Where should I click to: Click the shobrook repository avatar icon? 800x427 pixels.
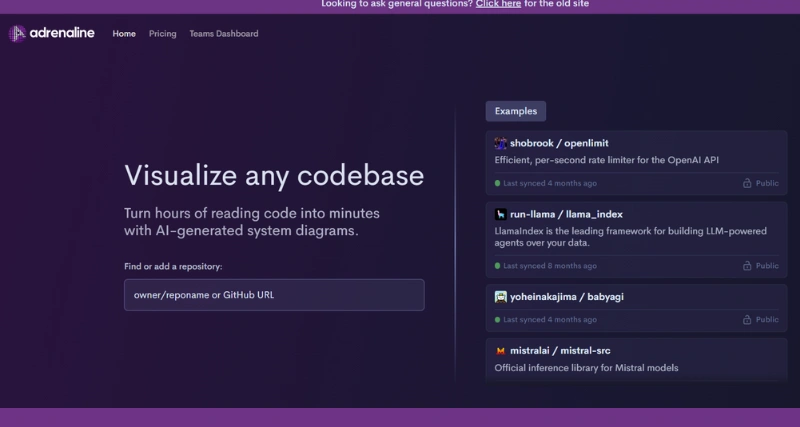point(501,143)
